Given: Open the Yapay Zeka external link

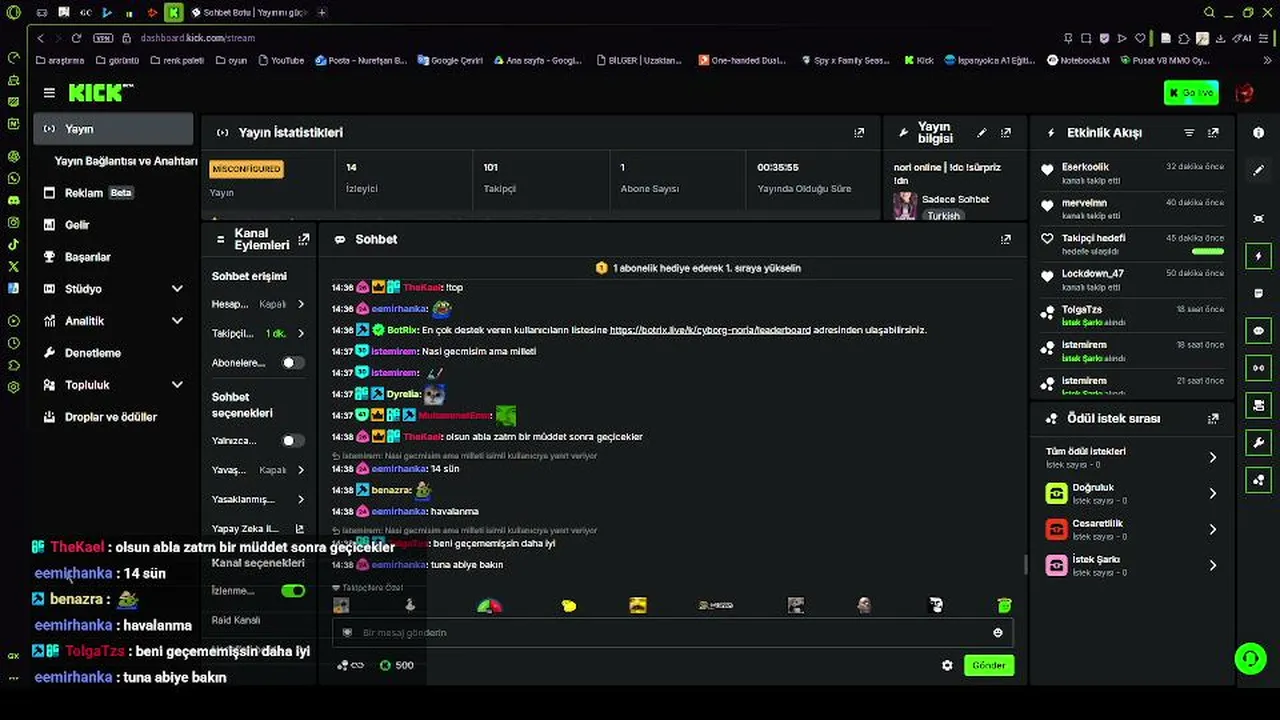Looking at the screenshot, I should [299, 528].
